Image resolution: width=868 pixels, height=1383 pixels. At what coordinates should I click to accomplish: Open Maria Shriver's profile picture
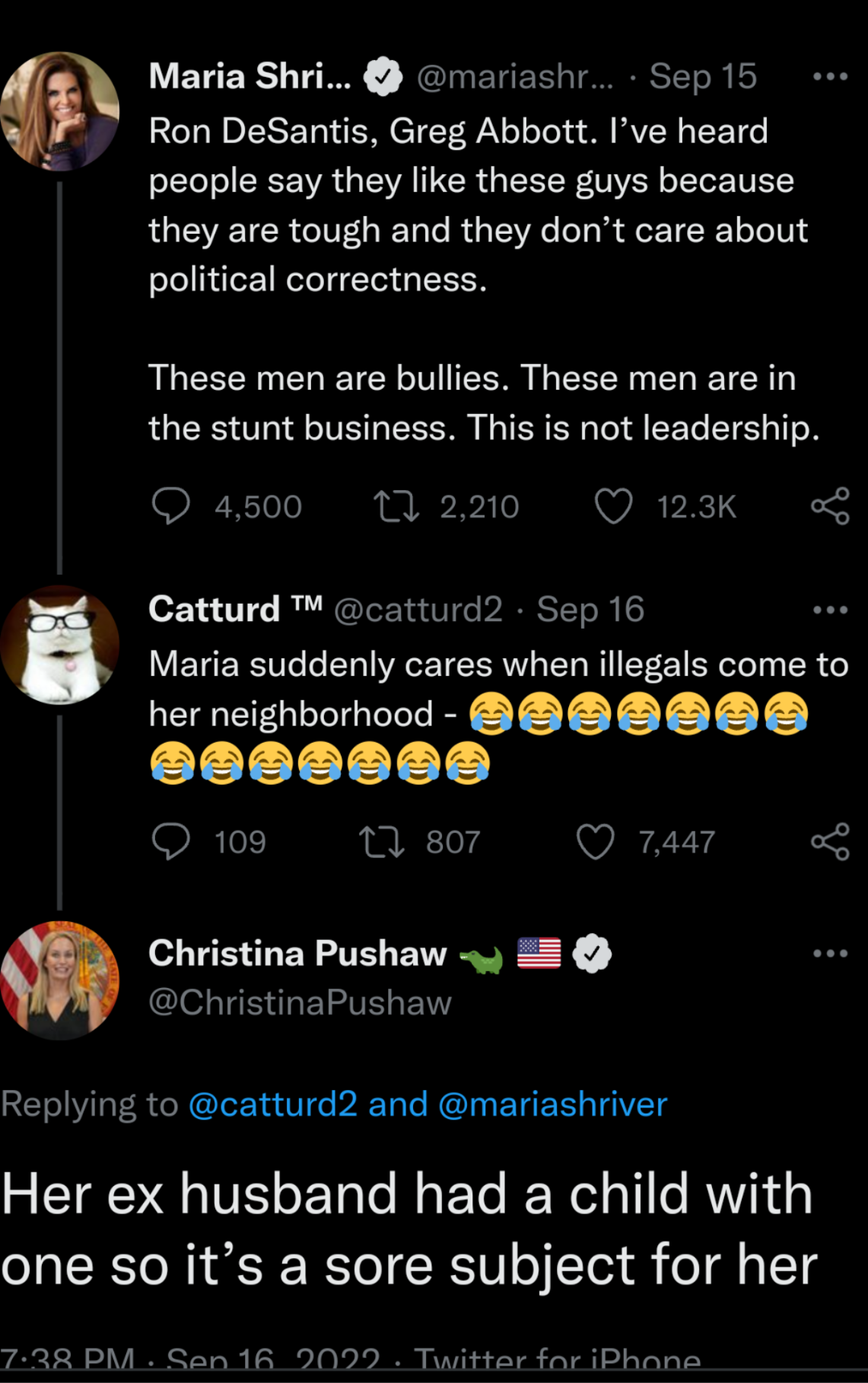[x=60, y=111]
